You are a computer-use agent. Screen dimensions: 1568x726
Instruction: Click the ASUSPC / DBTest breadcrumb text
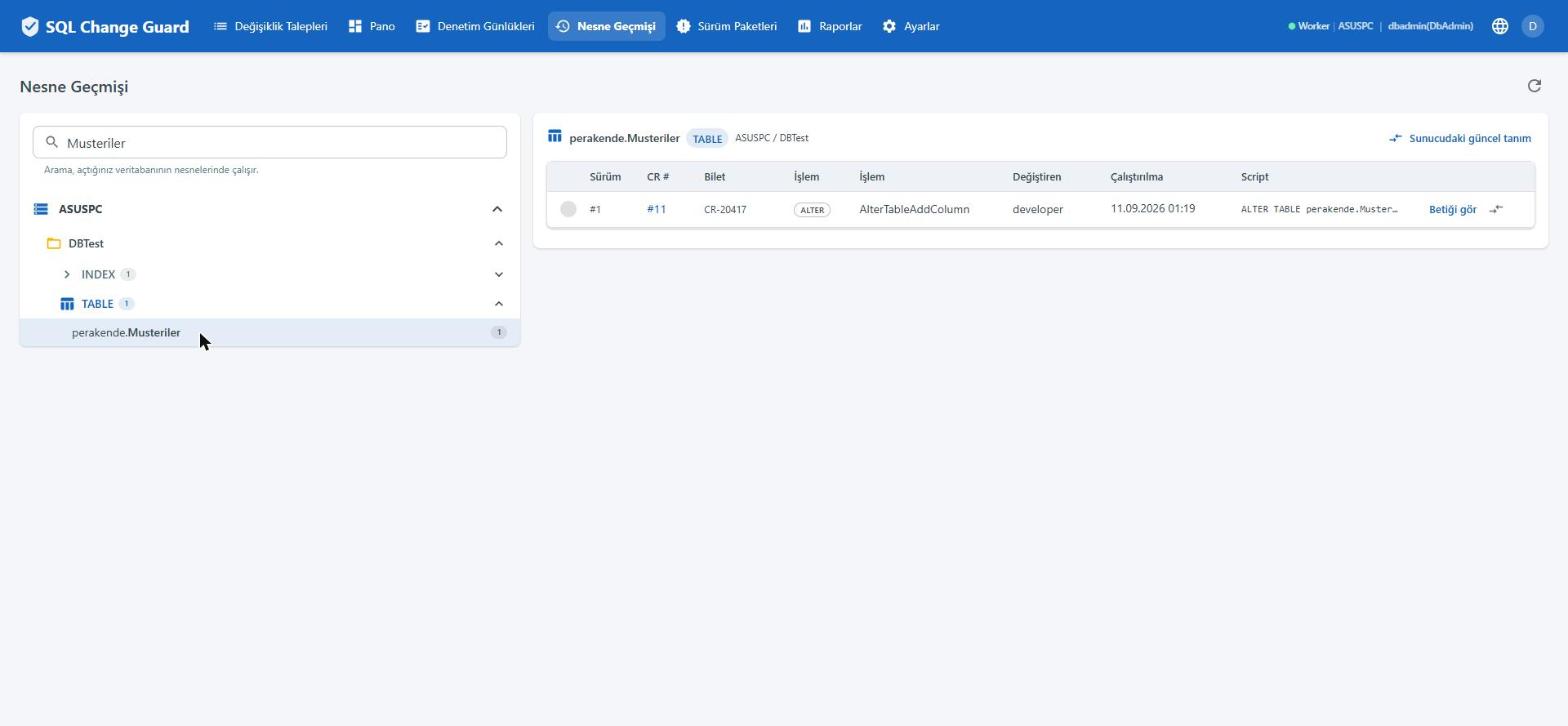tap(771, 138)
